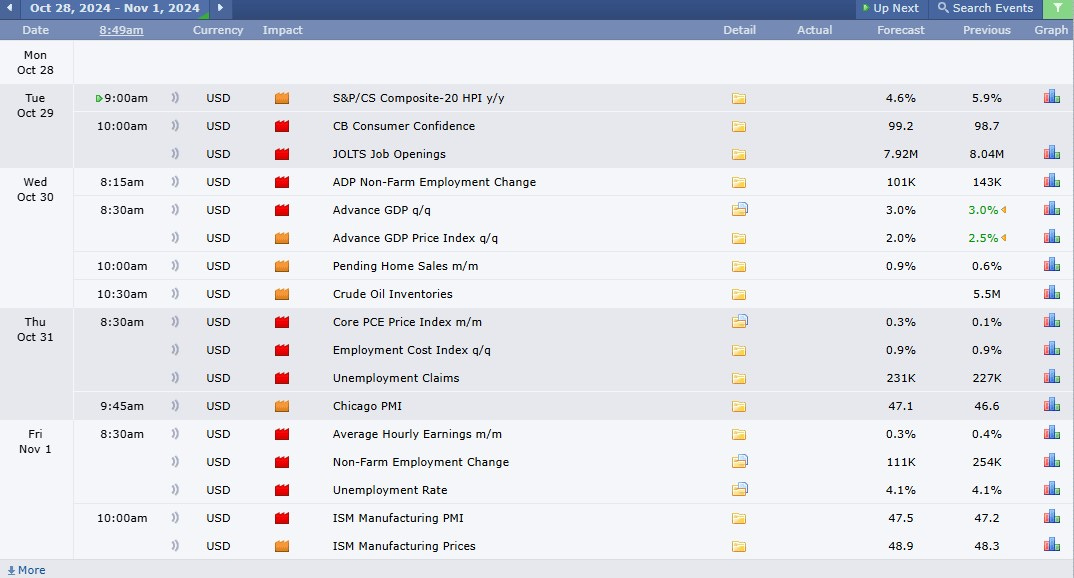
Task: Toggle alert bell for 9:00am S&P/CS event
Action: [x=175, y=98]
